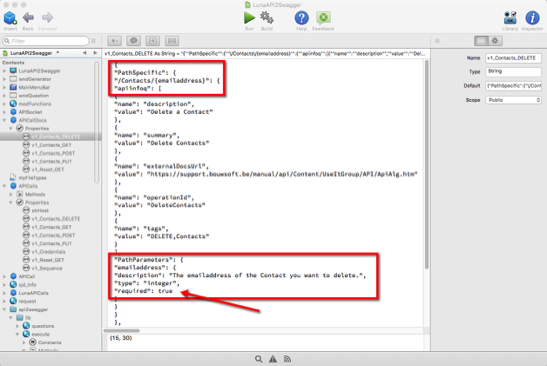Viewport: 547px width, 366px height.
Task: Click the "Delete a Contact" value text
Action: (x=180, y=112)
